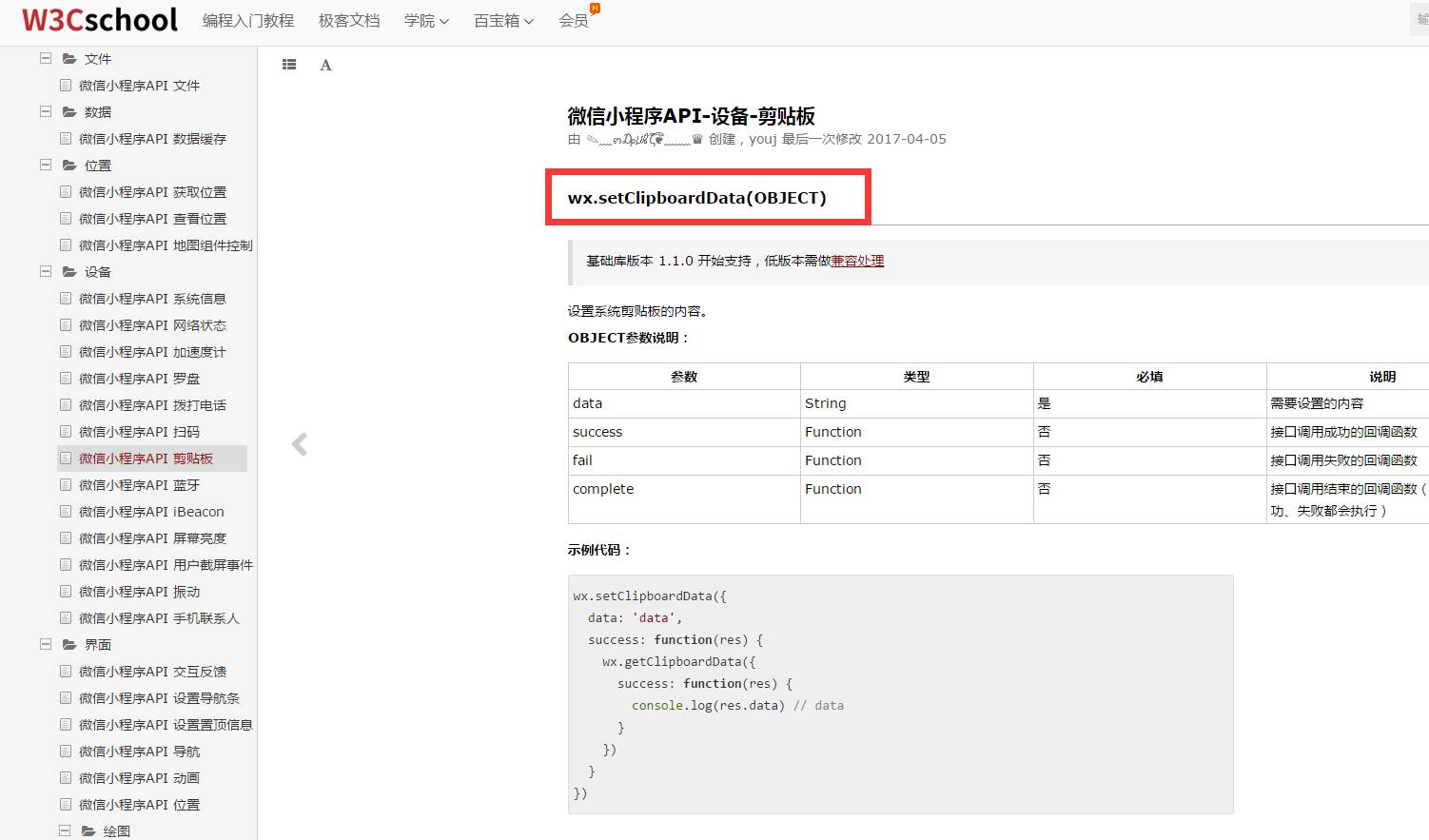1429x840 pixels.
Task: Select the 'data' parameter cell
Action: click(x=684, y=403)
